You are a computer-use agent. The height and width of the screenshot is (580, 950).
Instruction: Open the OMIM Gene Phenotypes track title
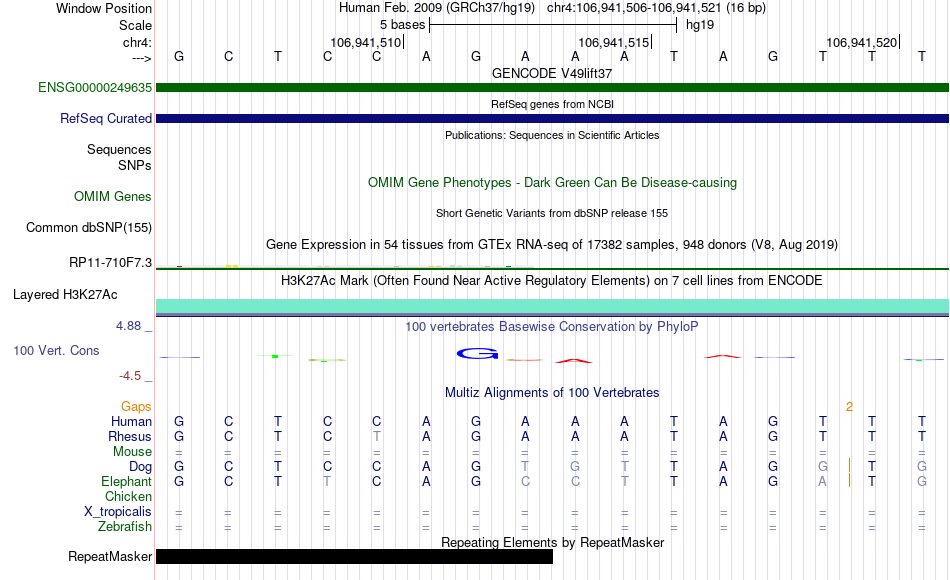(552, 182)
